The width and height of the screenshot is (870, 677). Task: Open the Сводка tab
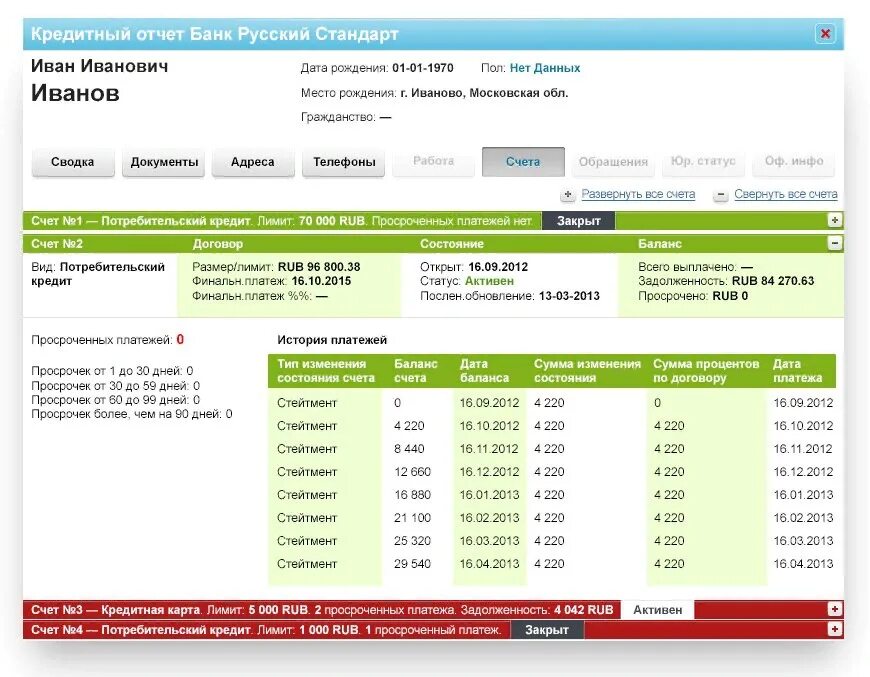(x=73, y=162)
